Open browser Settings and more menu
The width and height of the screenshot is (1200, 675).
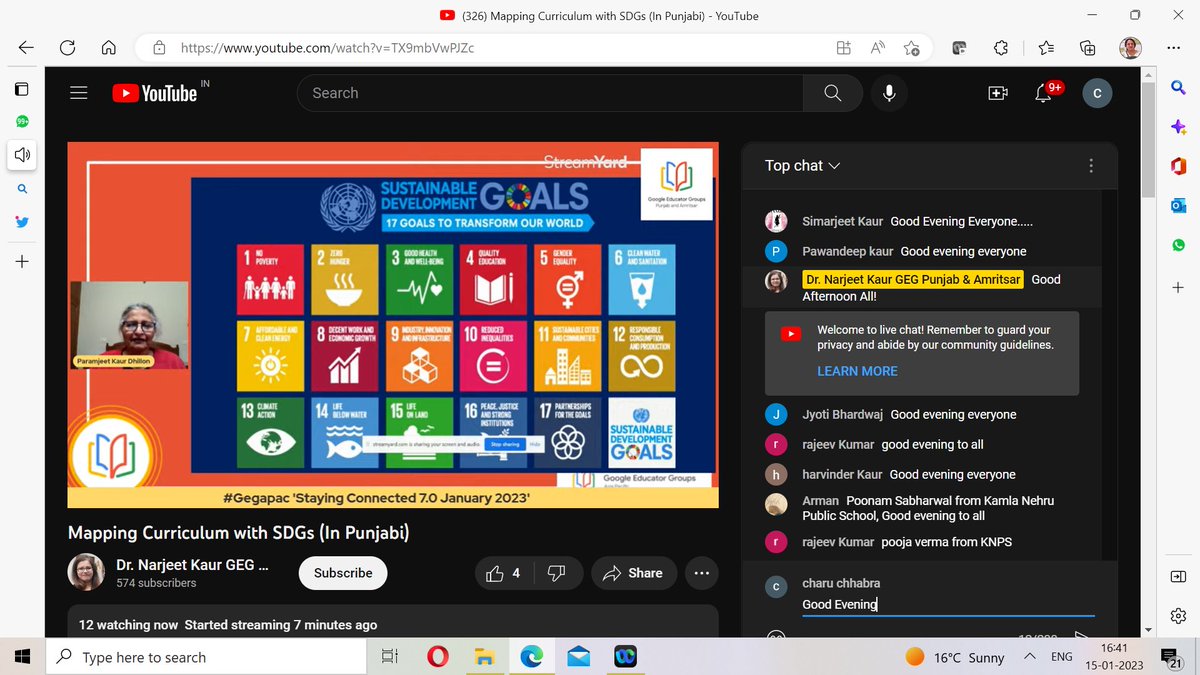click(x=1174, y=48)
